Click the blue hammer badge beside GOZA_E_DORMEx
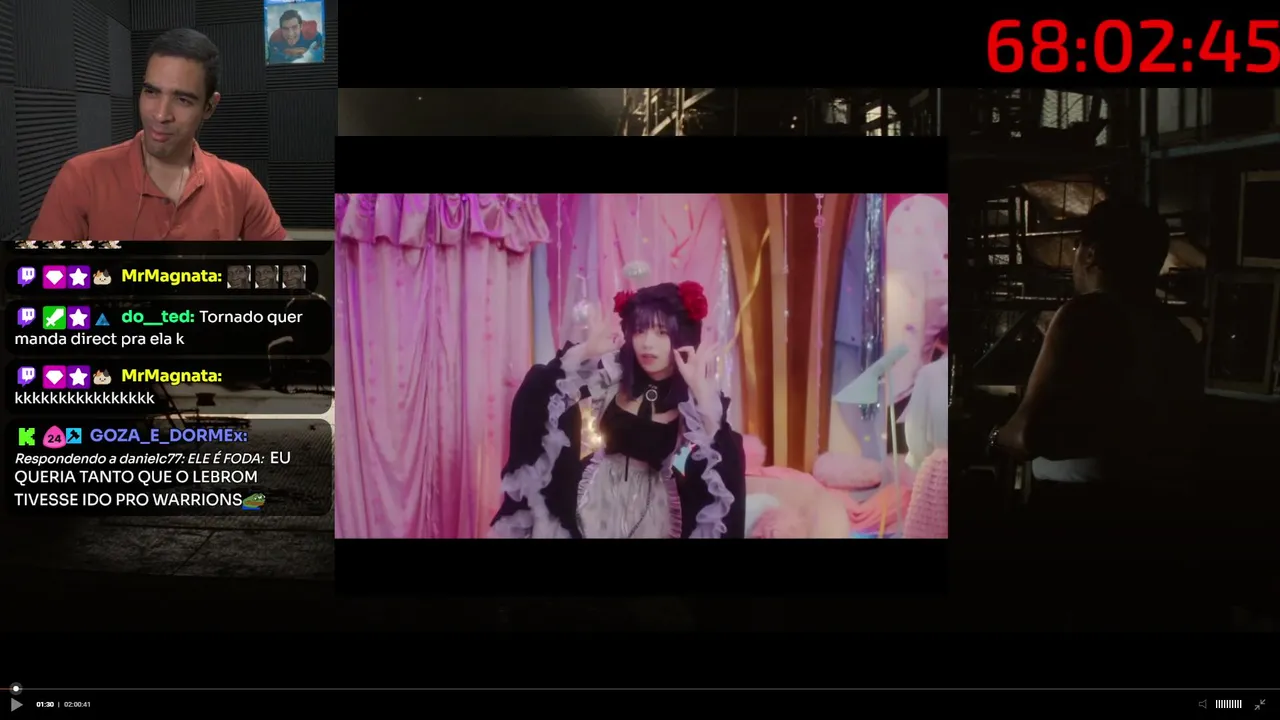Screen dimensions: 1280x720 pos(74,436)
